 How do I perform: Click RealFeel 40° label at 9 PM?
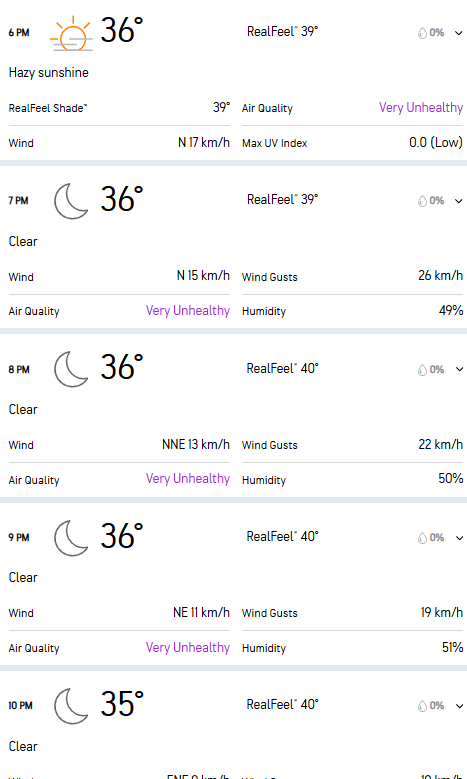pos(283,537)
